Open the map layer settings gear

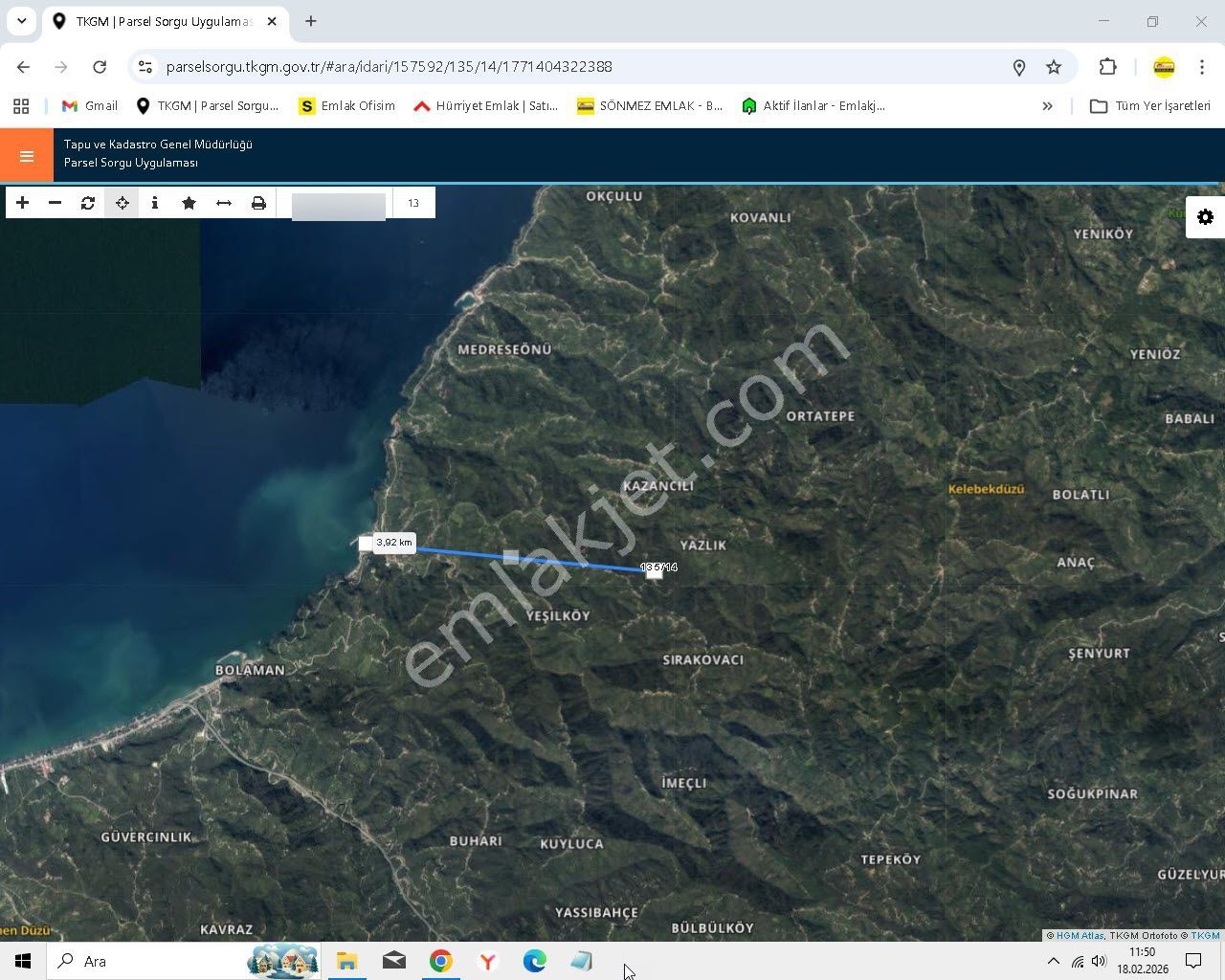1204,217
